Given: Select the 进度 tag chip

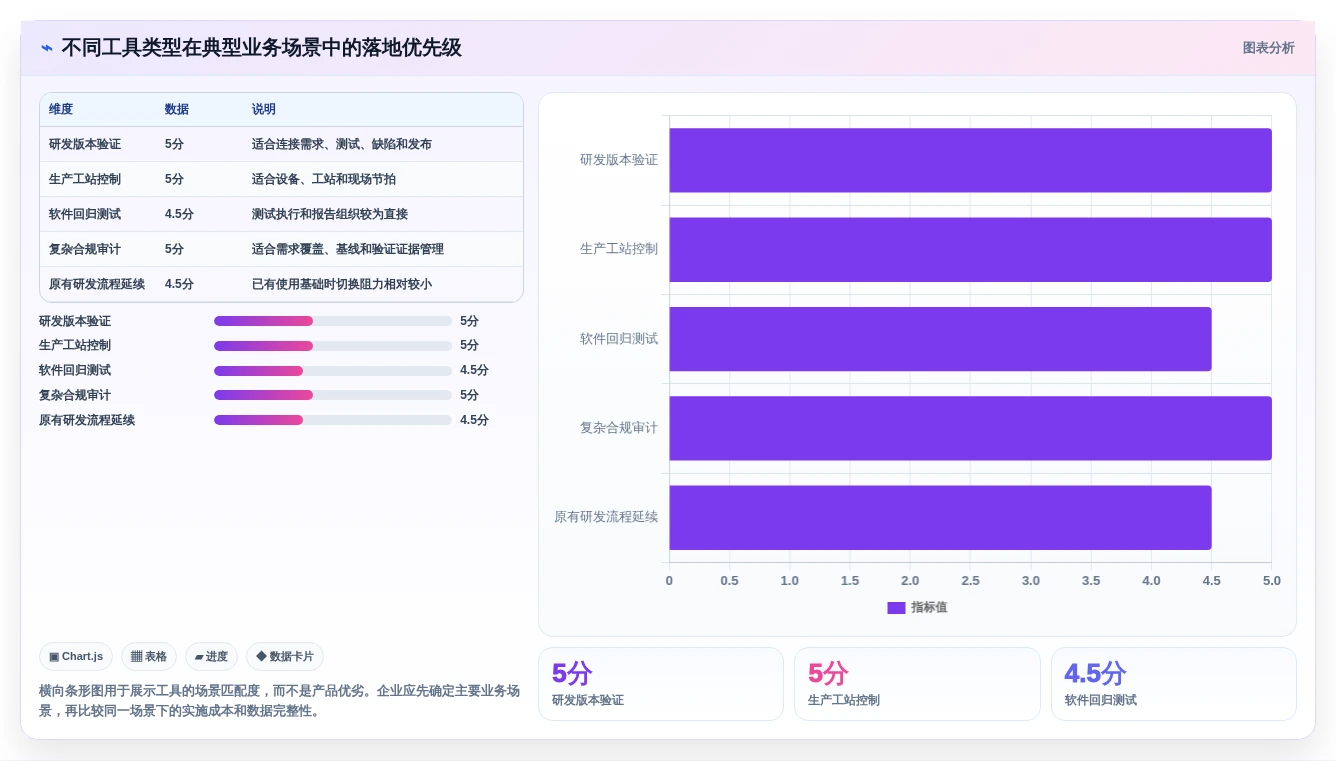Looking at the screenshot, I should [x=211, y=656].
